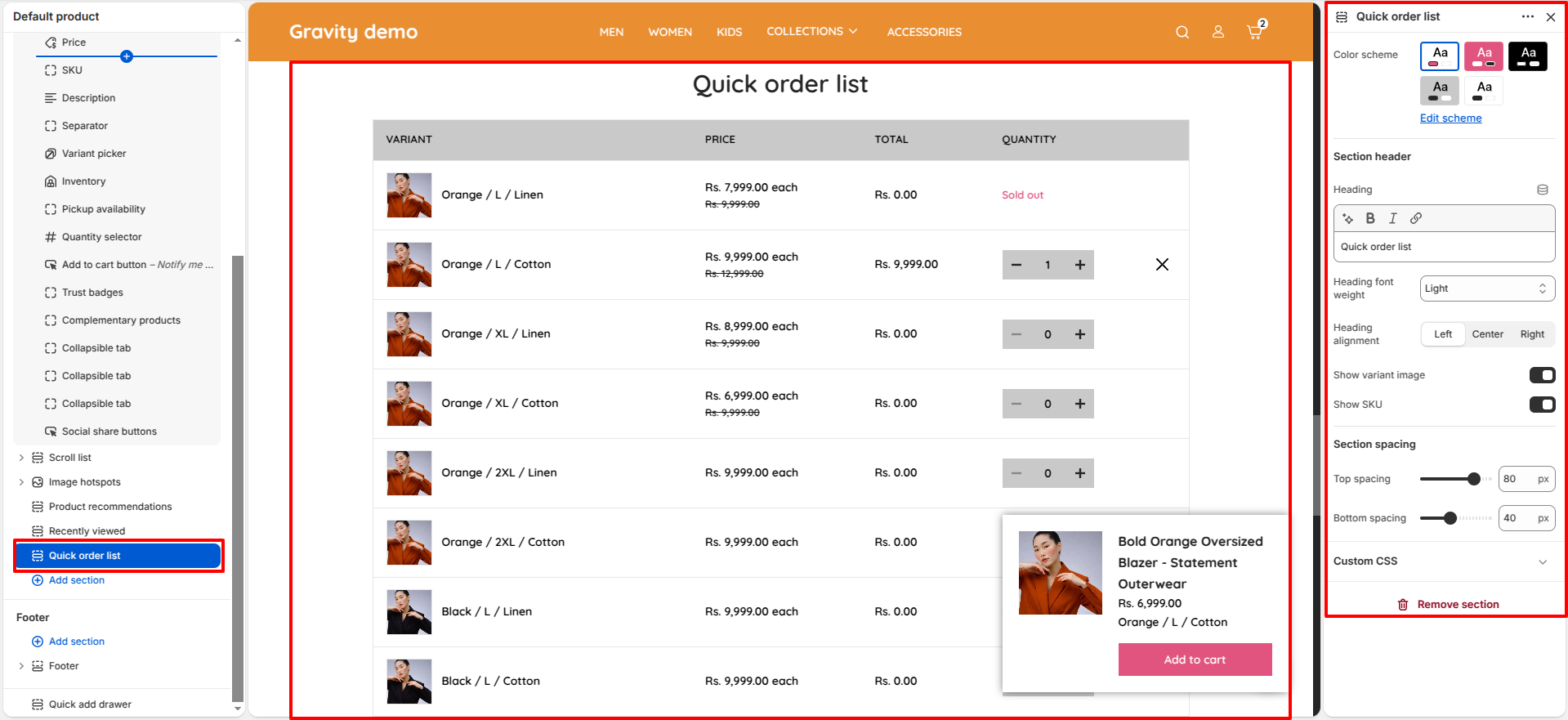Click the blue add block plus icon under Price
1568x720 pixels.
click(x=127, y=56)
